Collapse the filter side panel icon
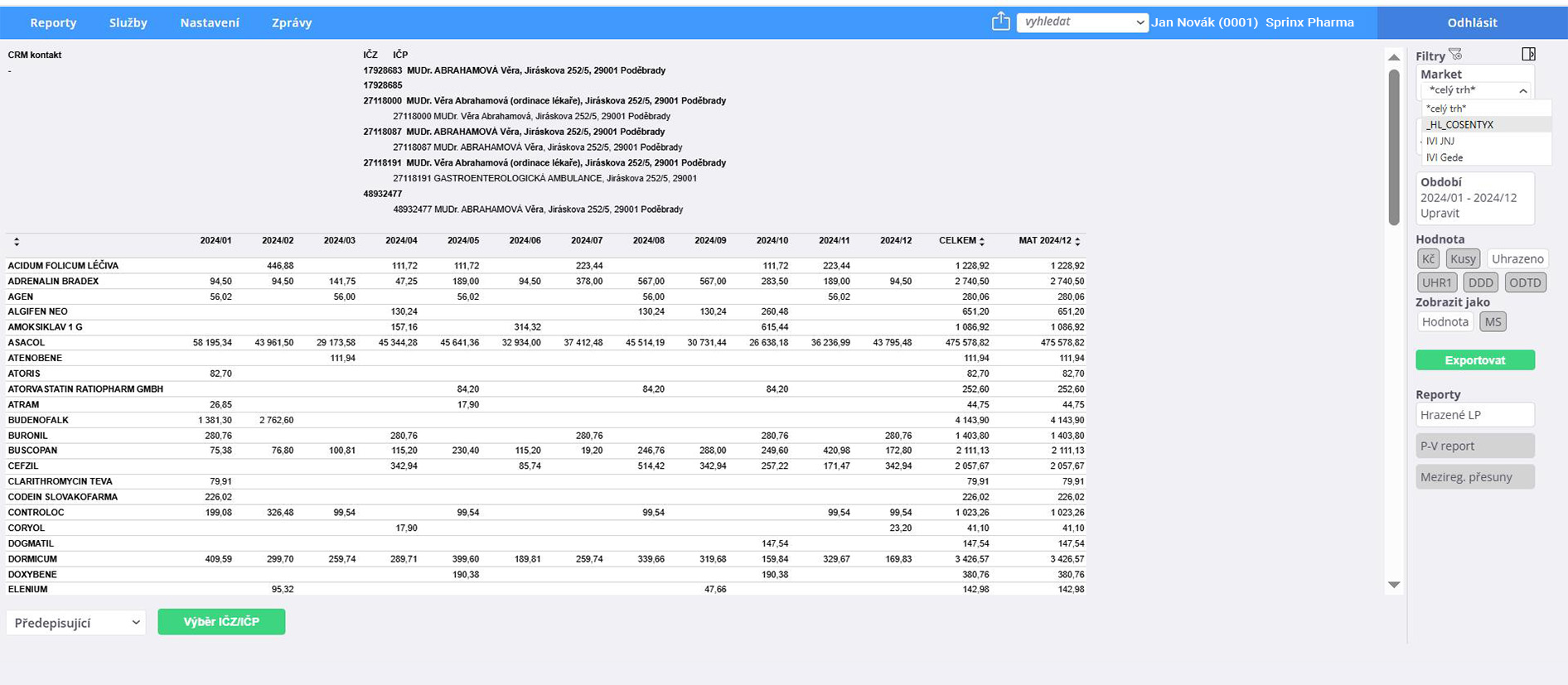The height and width of the screenshot is (685, 1568). pos(1528,54)
